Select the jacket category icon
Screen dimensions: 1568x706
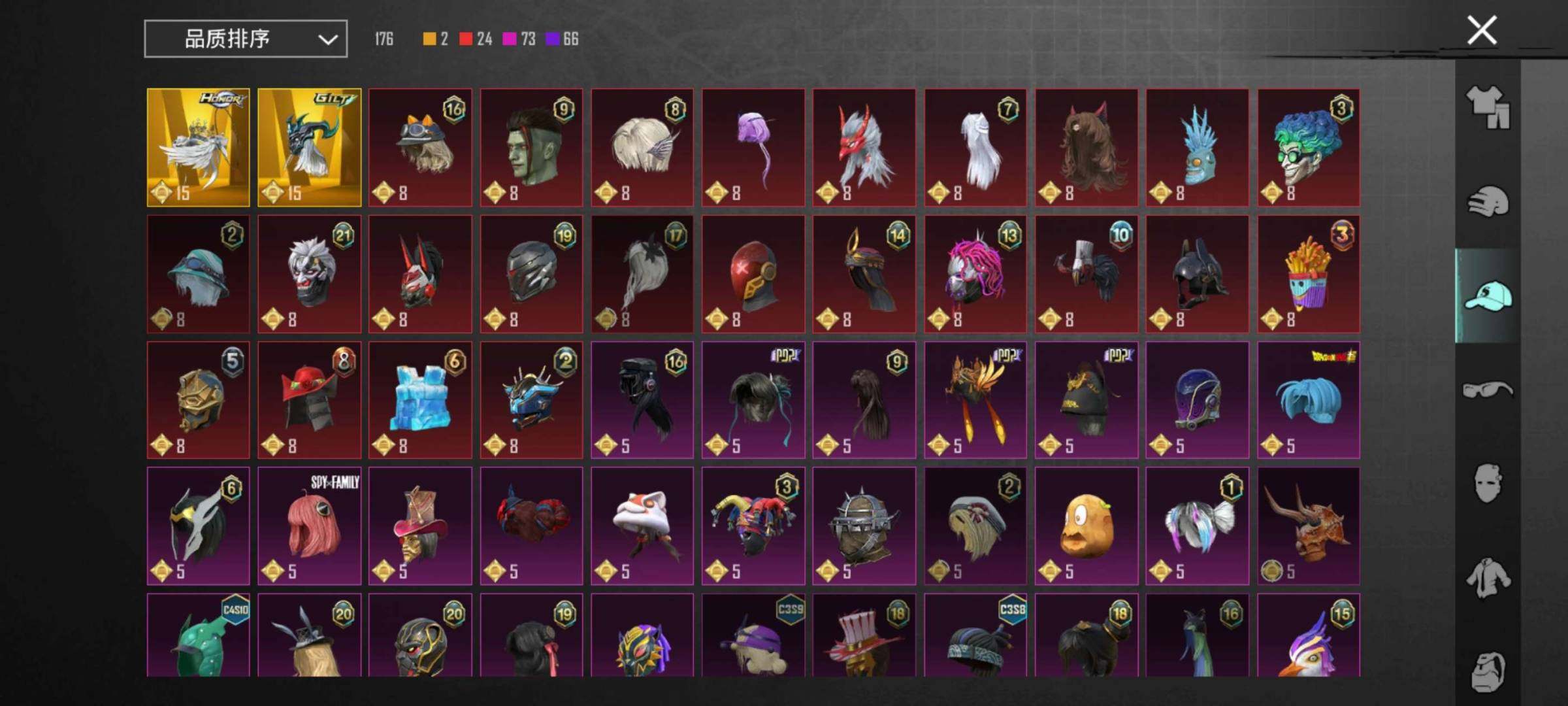(1488, 577)
